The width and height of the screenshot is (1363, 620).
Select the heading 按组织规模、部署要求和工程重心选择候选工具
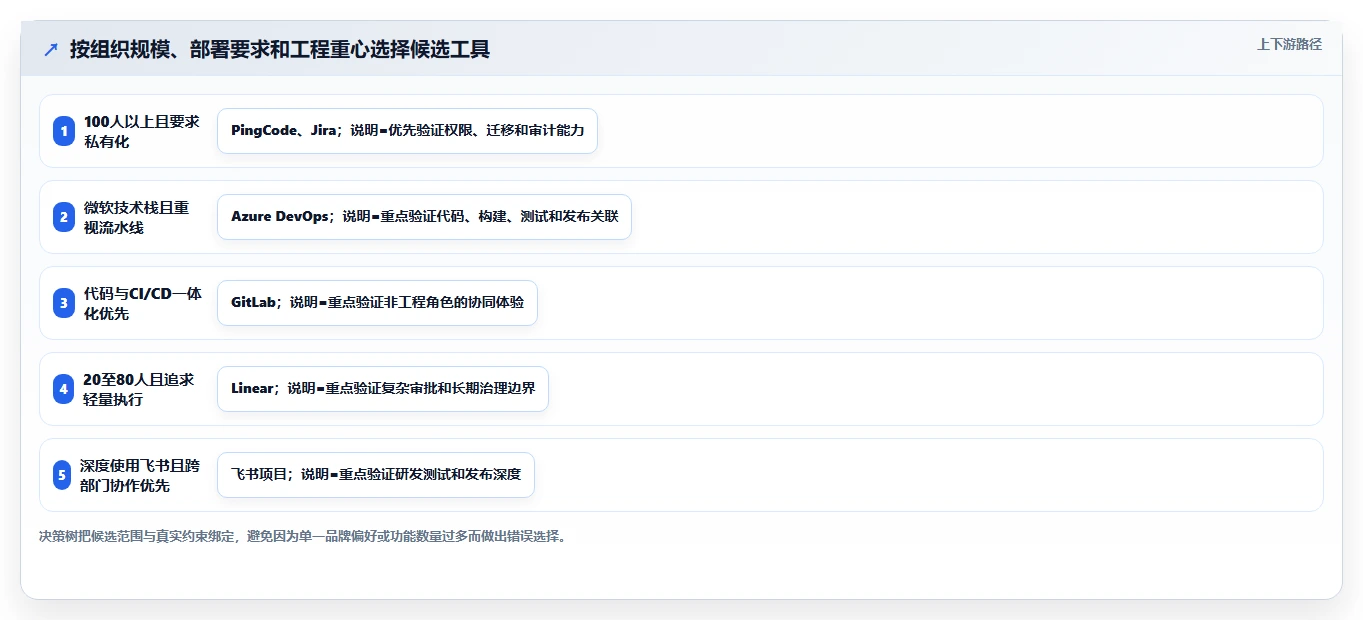(280, 49)
